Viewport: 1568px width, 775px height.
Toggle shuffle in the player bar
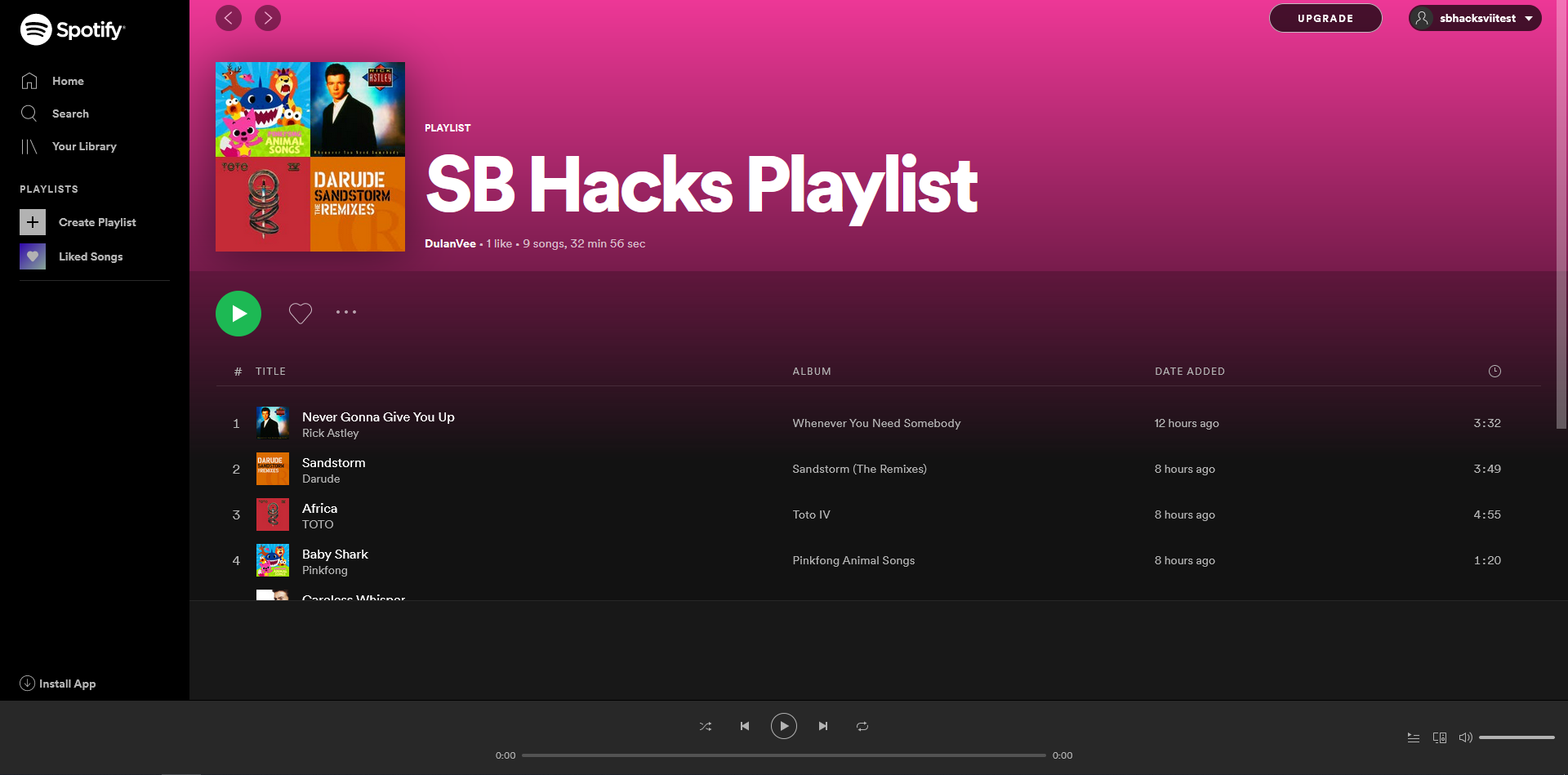(x=706, y=726)
